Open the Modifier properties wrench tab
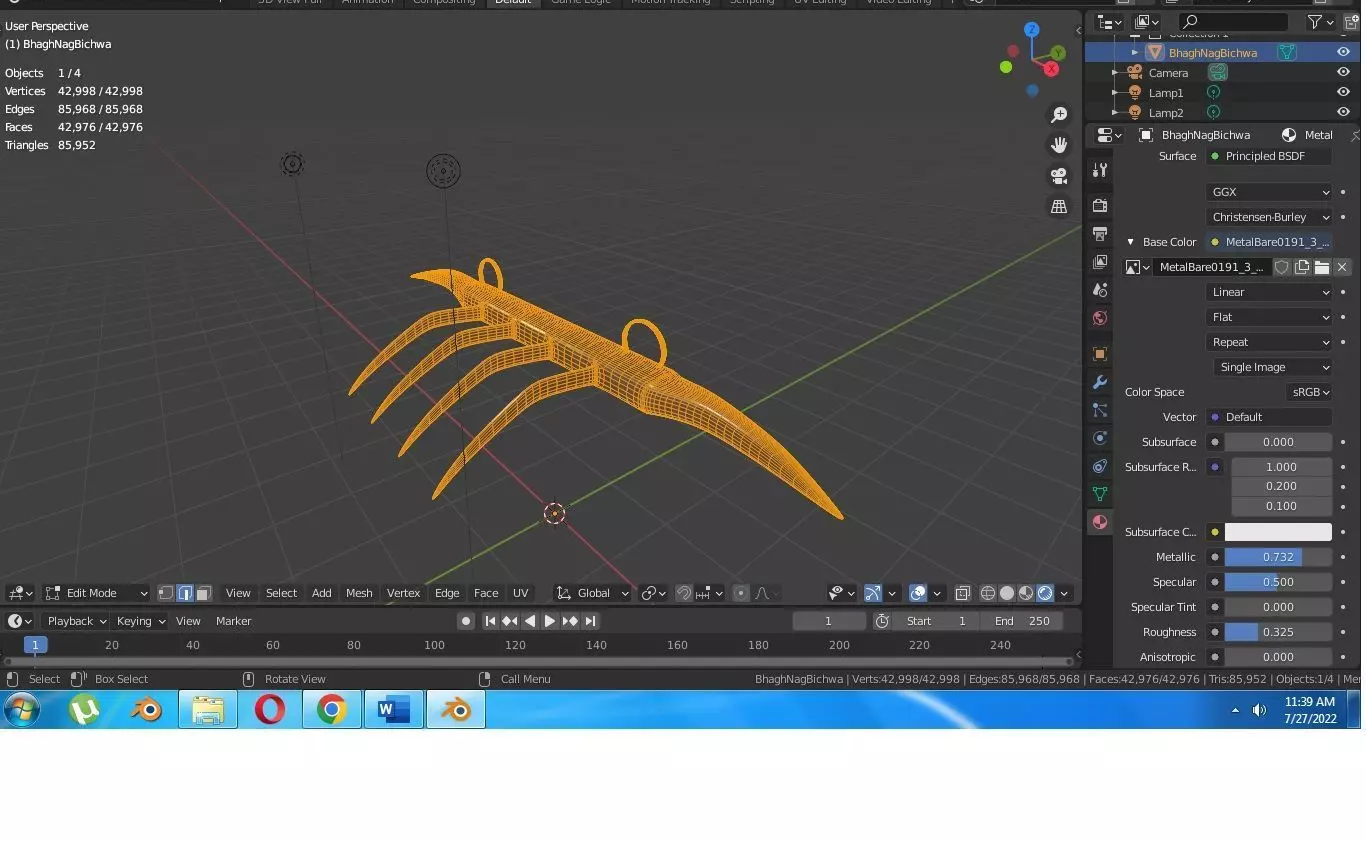Viewport: 1366px width, 841px height. pos(1100,382)
